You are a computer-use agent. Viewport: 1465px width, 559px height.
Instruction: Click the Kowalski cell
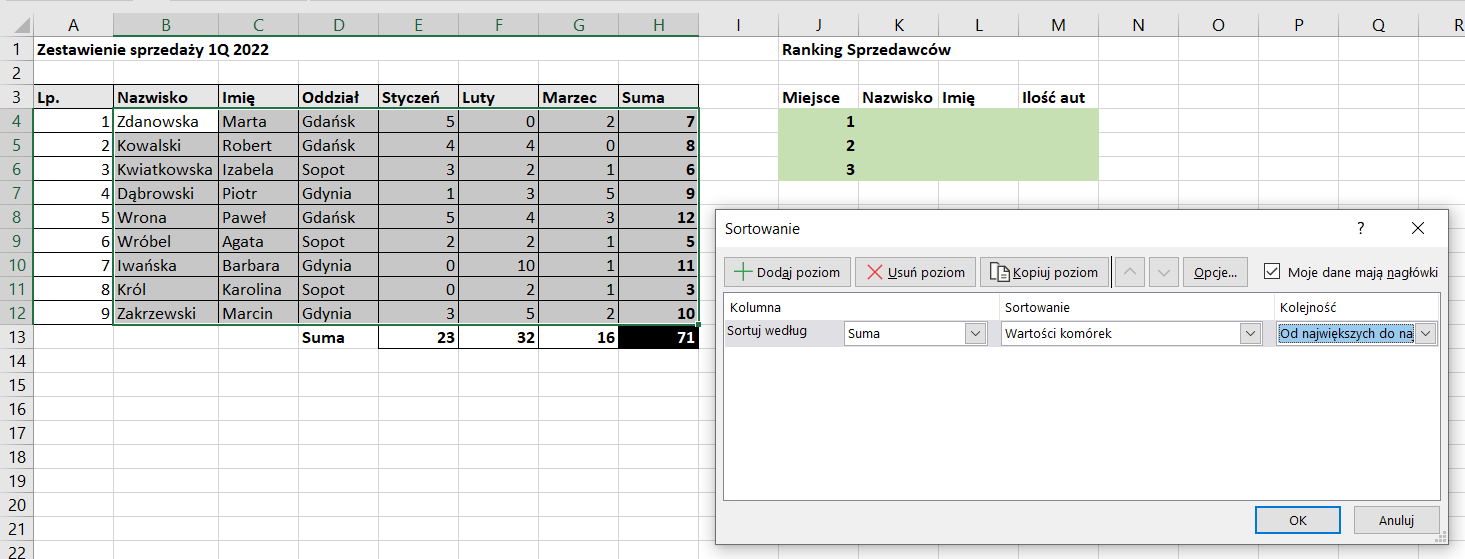(166, 145)
